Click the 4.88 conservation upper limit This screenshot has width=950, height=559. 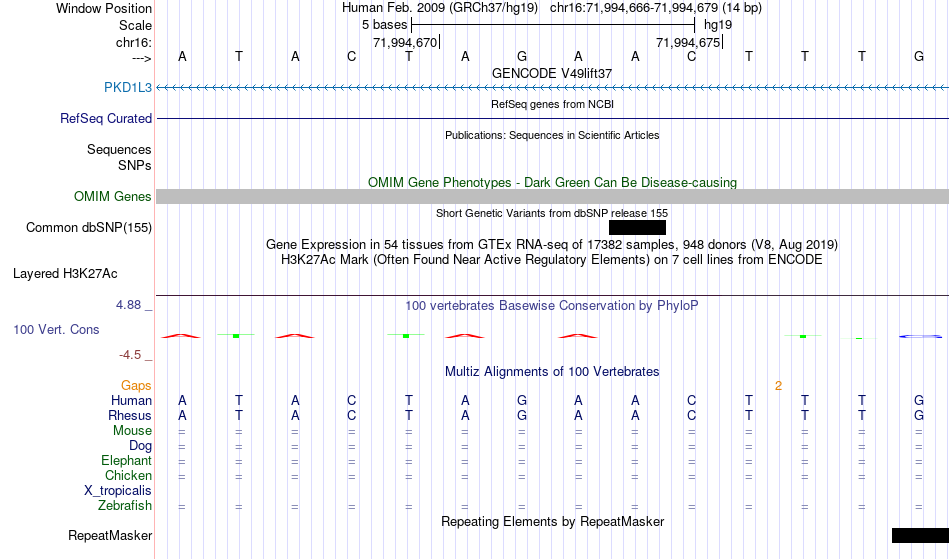point(128,305)
